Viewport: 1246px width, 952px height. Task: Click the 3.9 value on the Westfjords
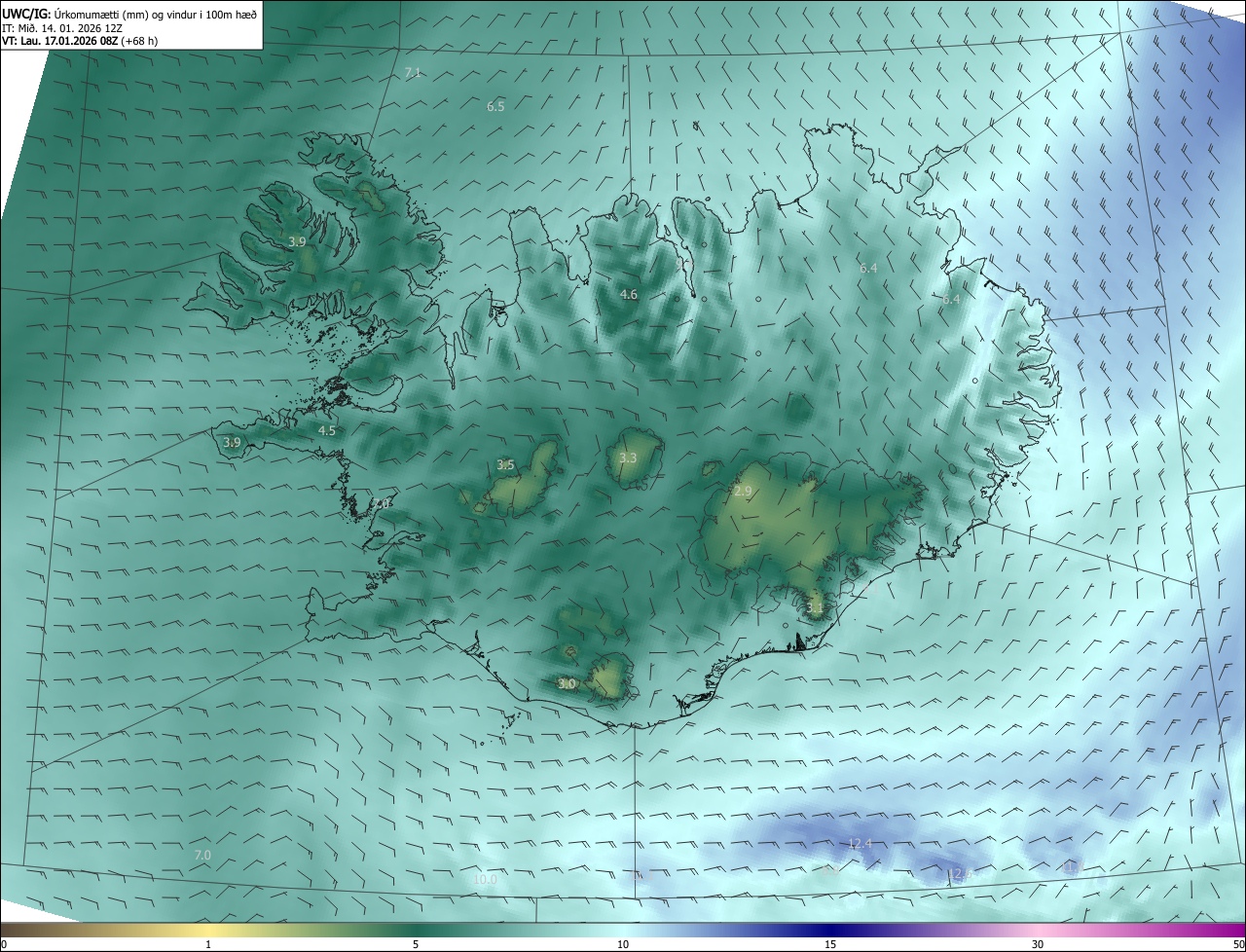(298, 241)
